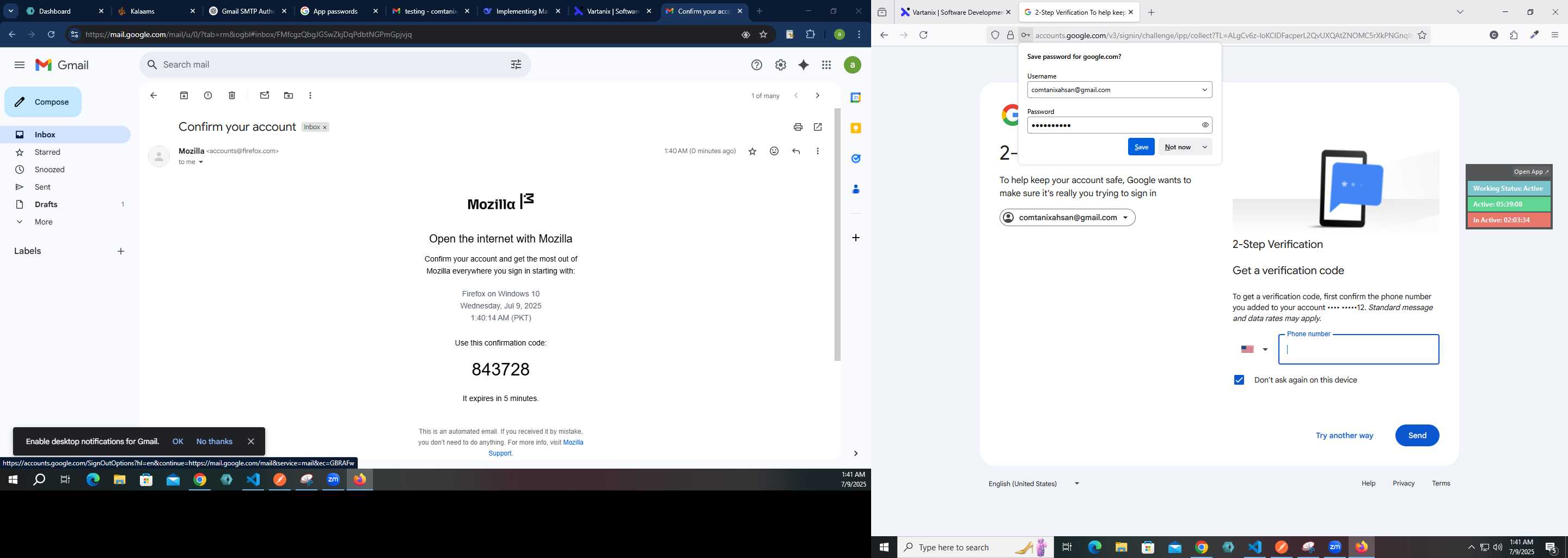Open Zoom from the left taskbar
Screen dimensions: 1568x558
pos(333,480)
